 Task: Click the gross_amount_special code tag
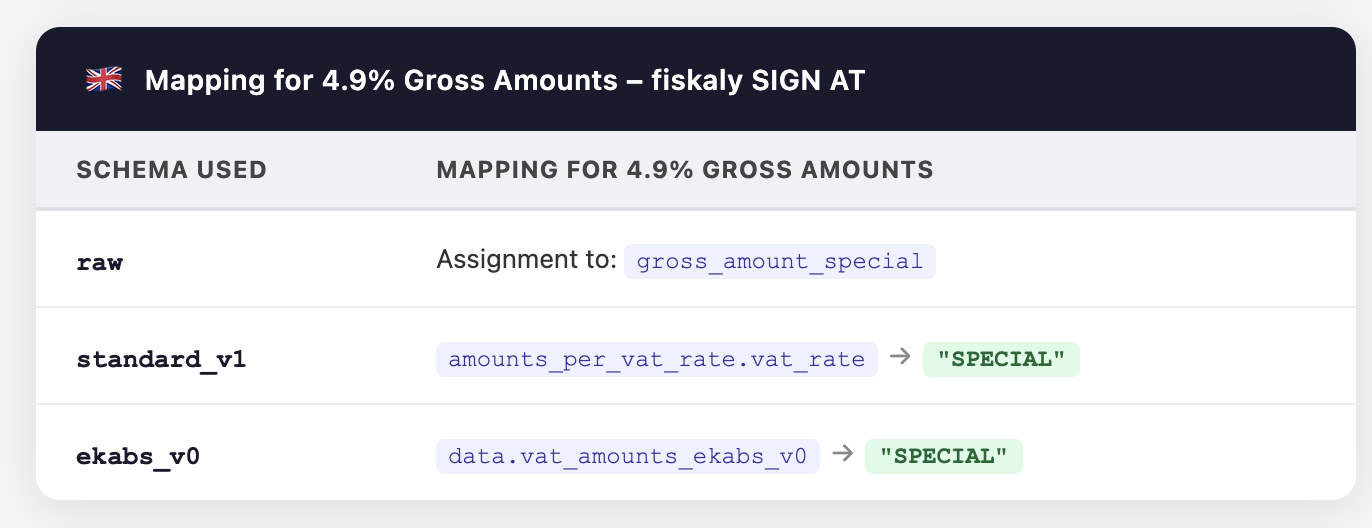[779, 262]
